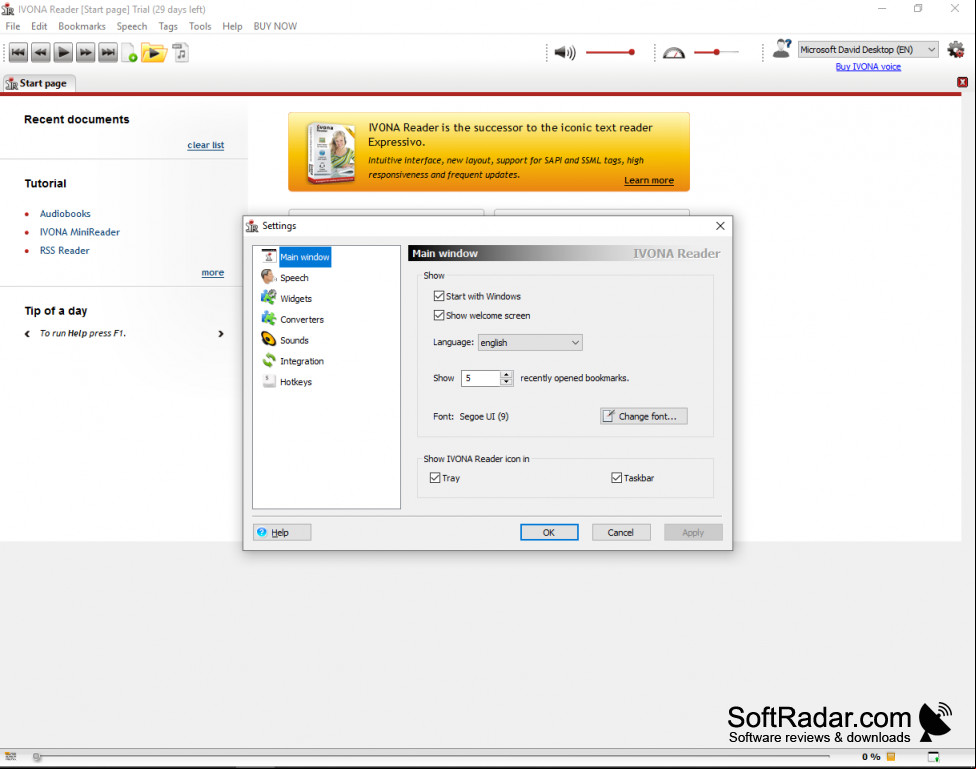Click the status bar icon at far left
976x769 pixels.
(x=11, y=756)
